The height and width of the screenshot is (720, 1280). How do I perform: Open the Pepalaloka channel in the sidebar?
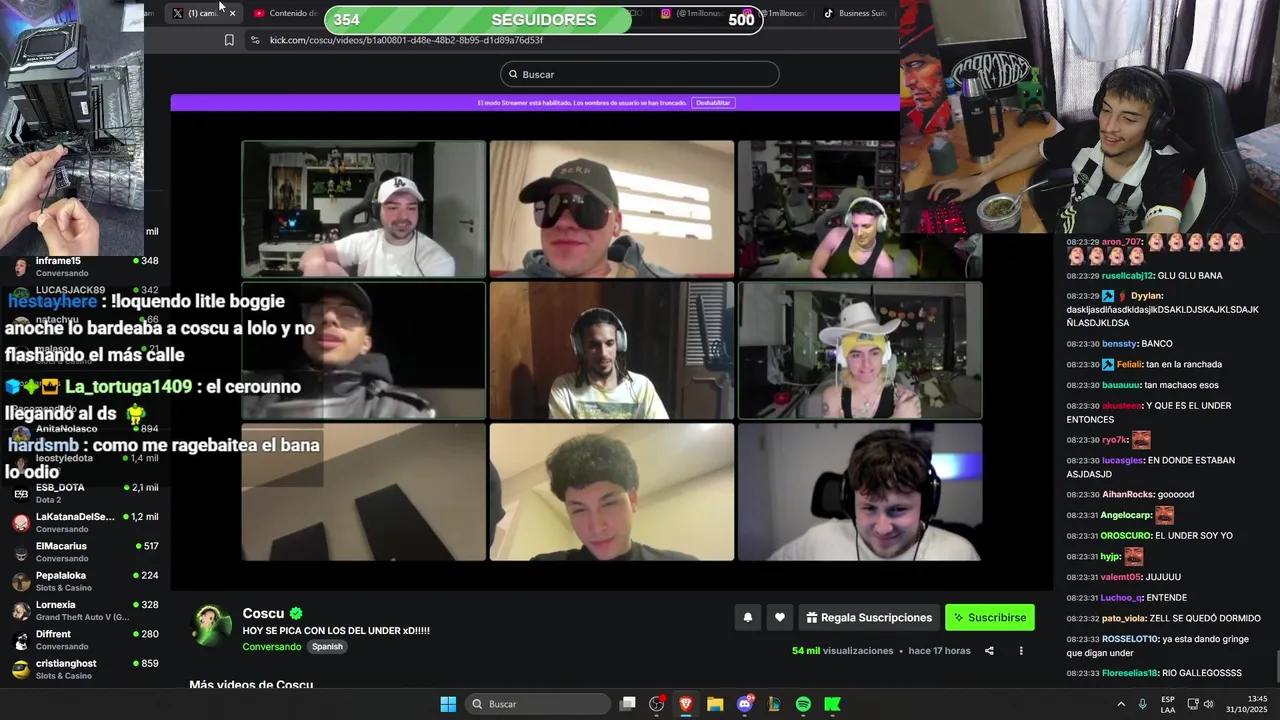(x=85, y=581)
